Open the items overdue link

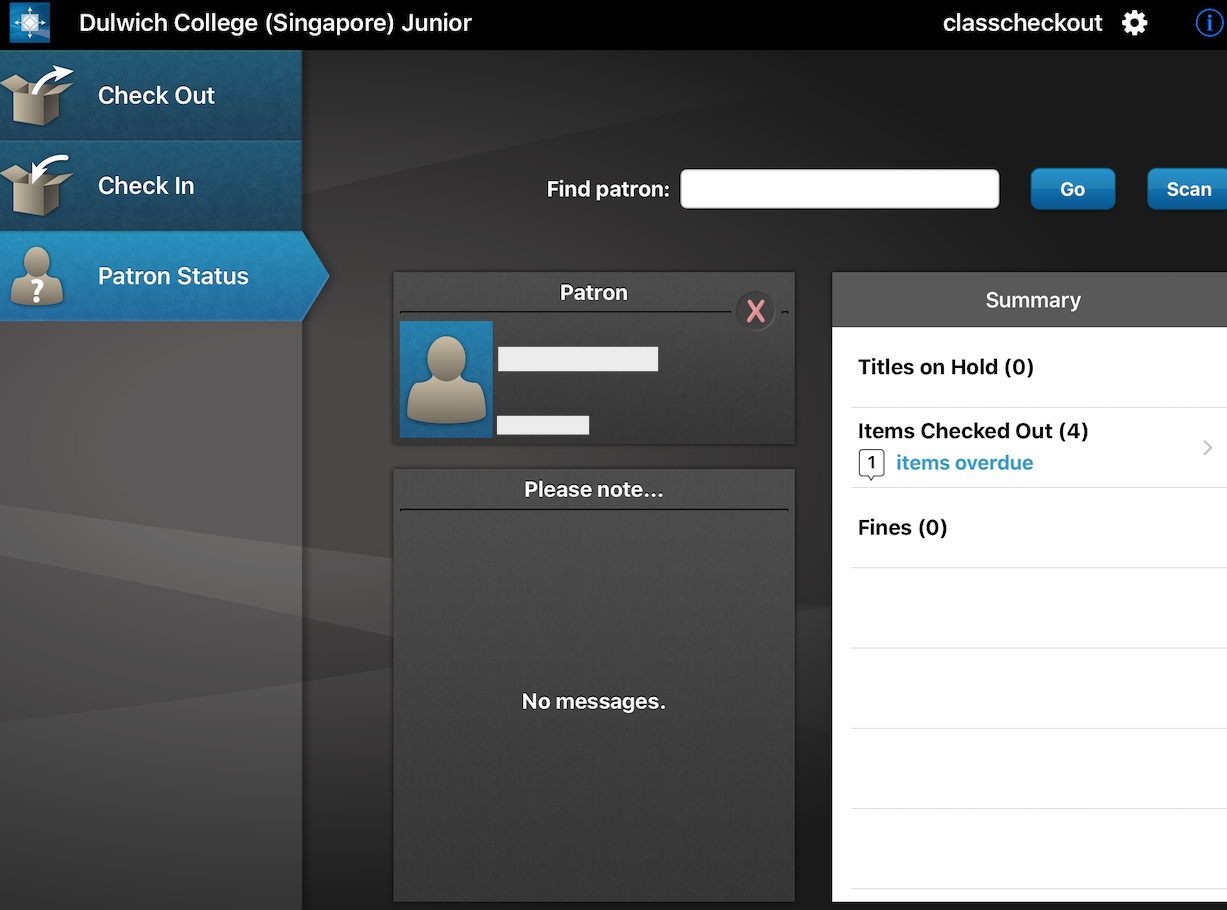(x=965, y=463)
